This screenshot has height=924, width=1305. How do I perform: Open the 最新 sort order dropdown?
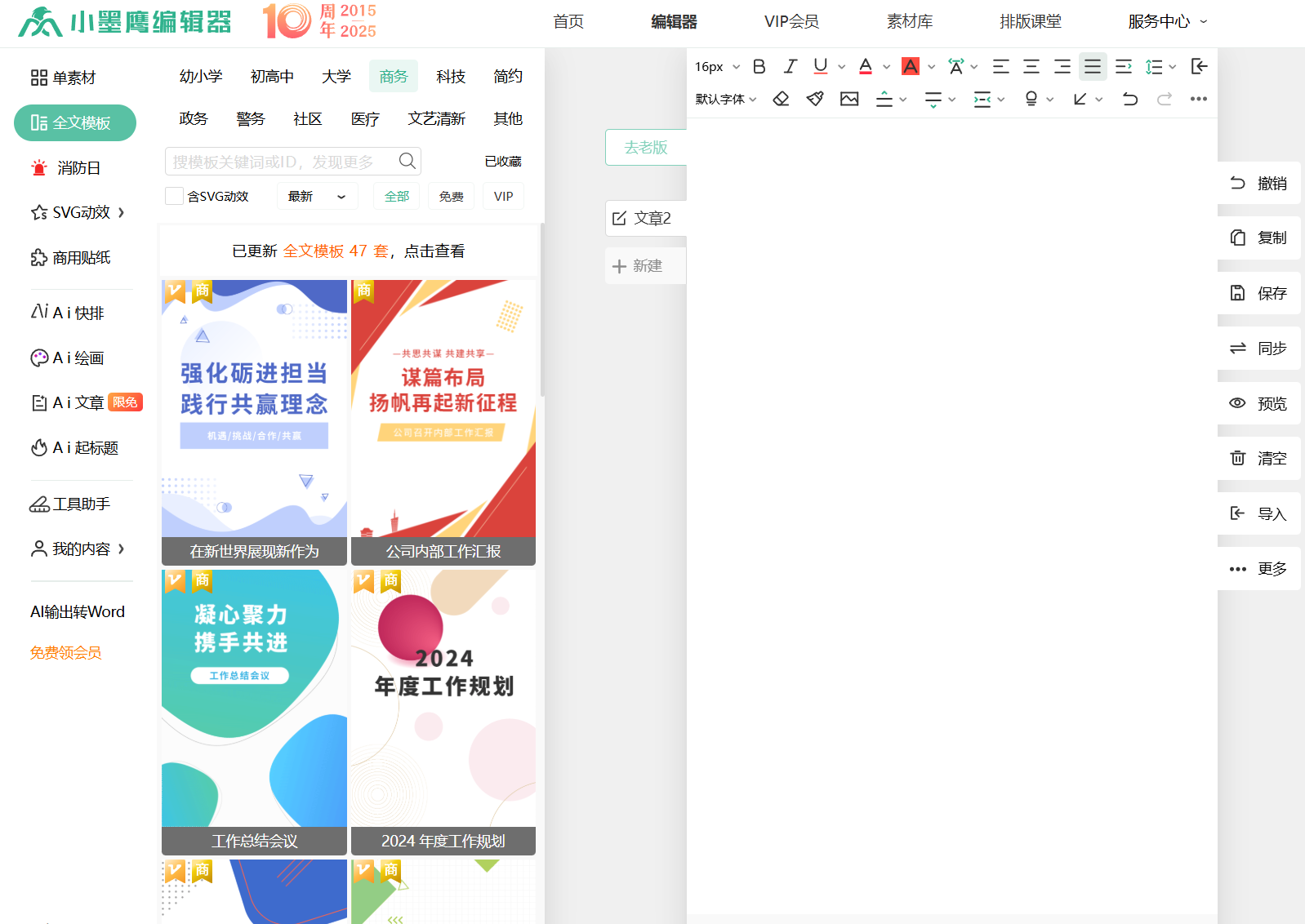[317, 196]
